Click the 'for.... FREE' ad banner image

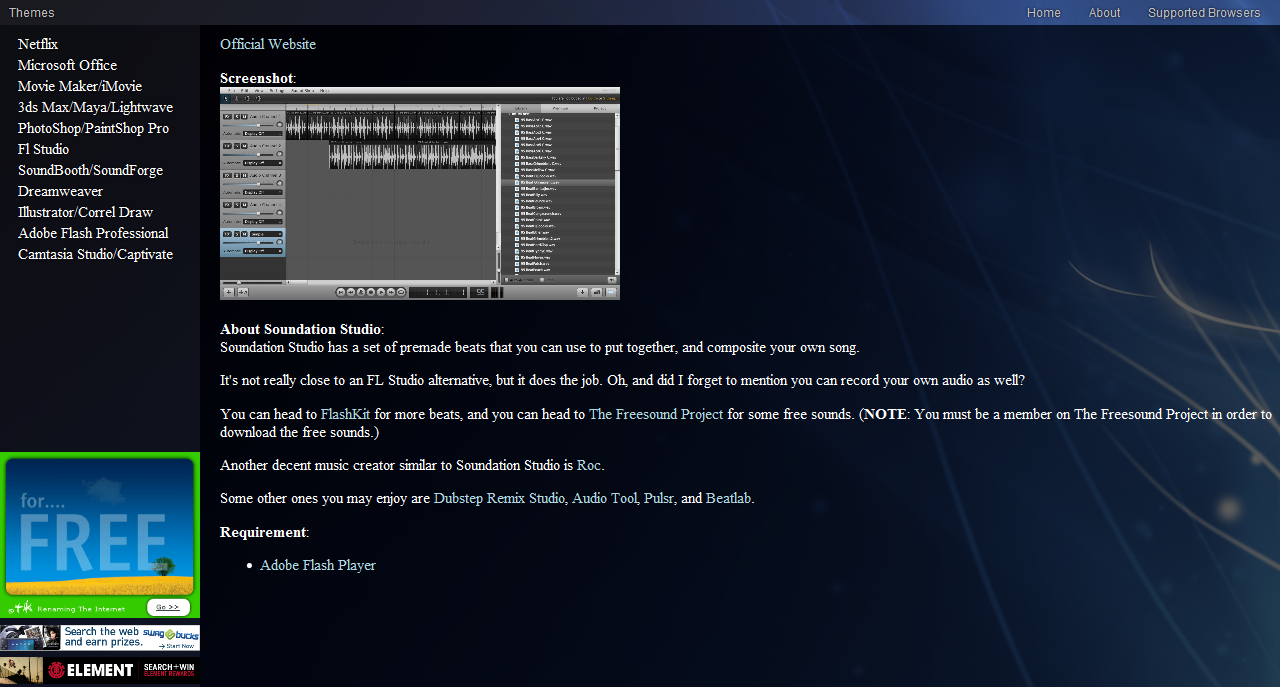tap(100, 526)
